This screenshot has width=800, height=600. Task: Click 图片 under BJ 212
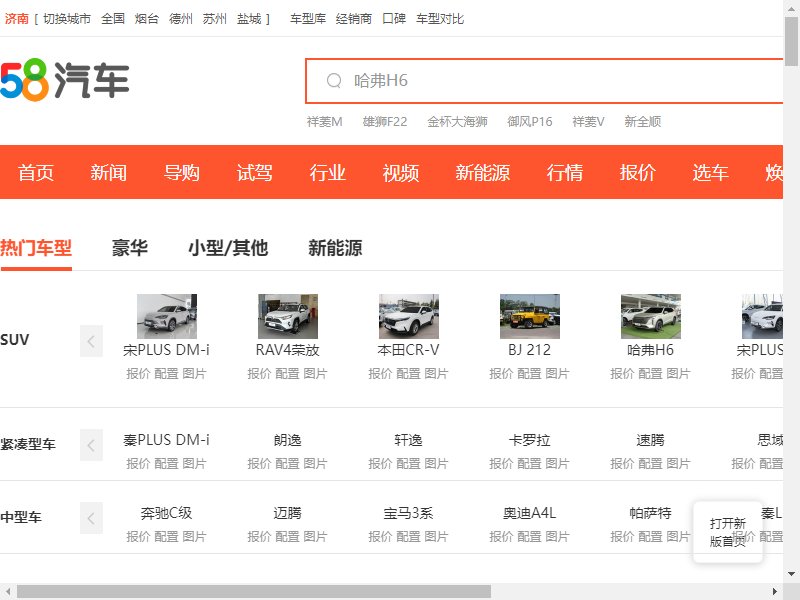click(557, 373)
